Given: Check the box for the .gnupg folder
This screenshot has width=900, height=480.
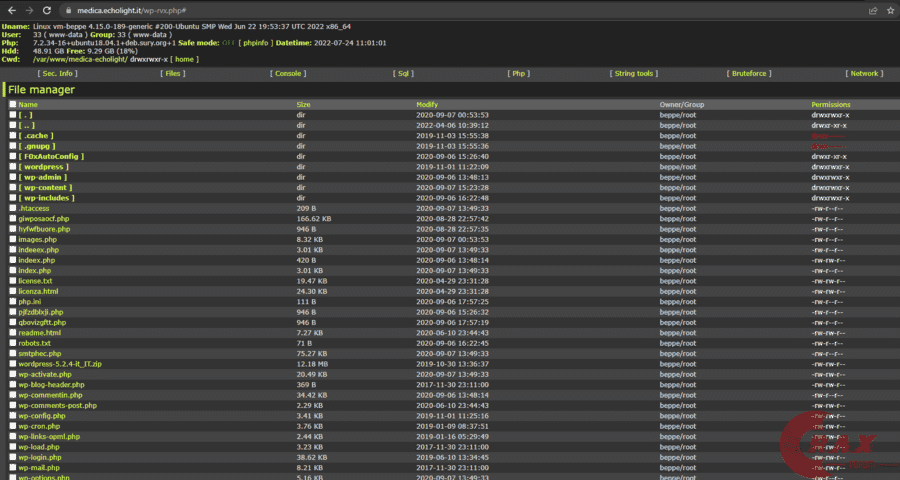Looking at the screenshot, I should click(x=13, y=146).
